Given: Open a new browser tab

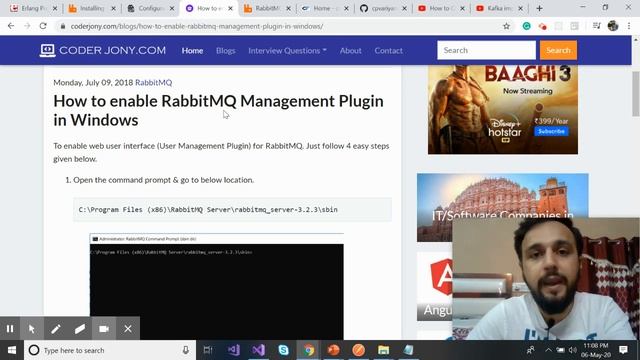Looking at the screenshot, I should coord(539,8).
